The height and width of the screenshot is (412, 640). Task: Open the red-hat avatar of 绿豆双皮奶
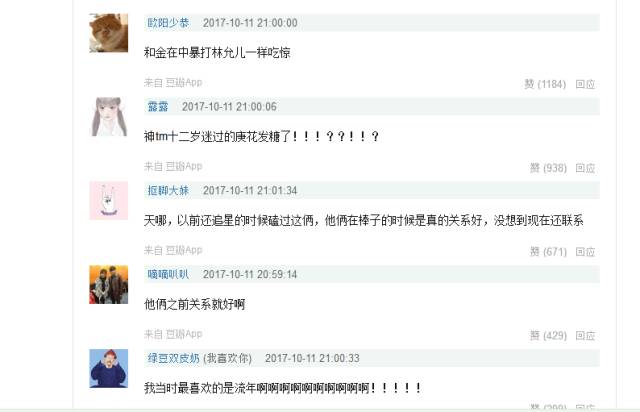click(x=109, y=368)
